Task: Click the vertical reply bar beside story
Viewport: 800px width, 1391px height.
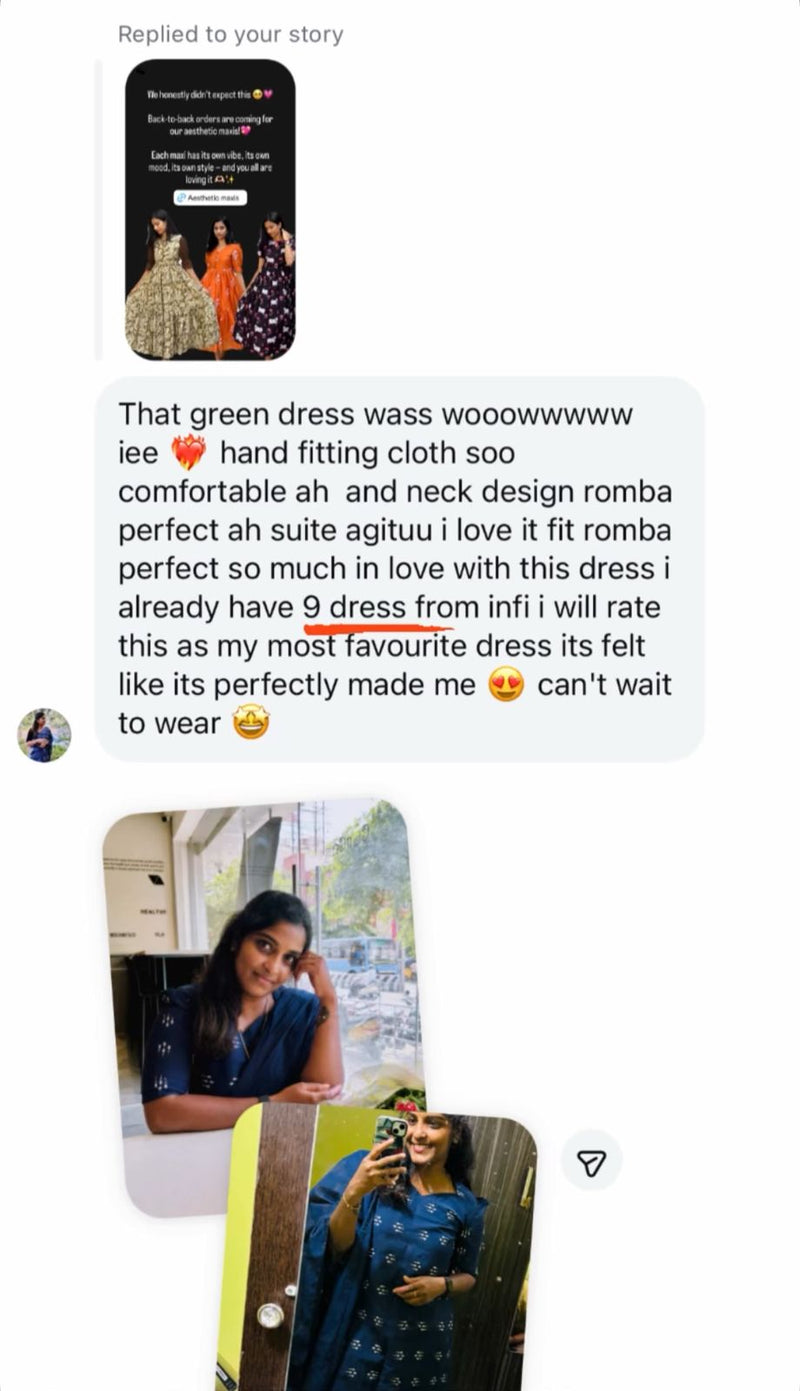Action: pos(98,209)
